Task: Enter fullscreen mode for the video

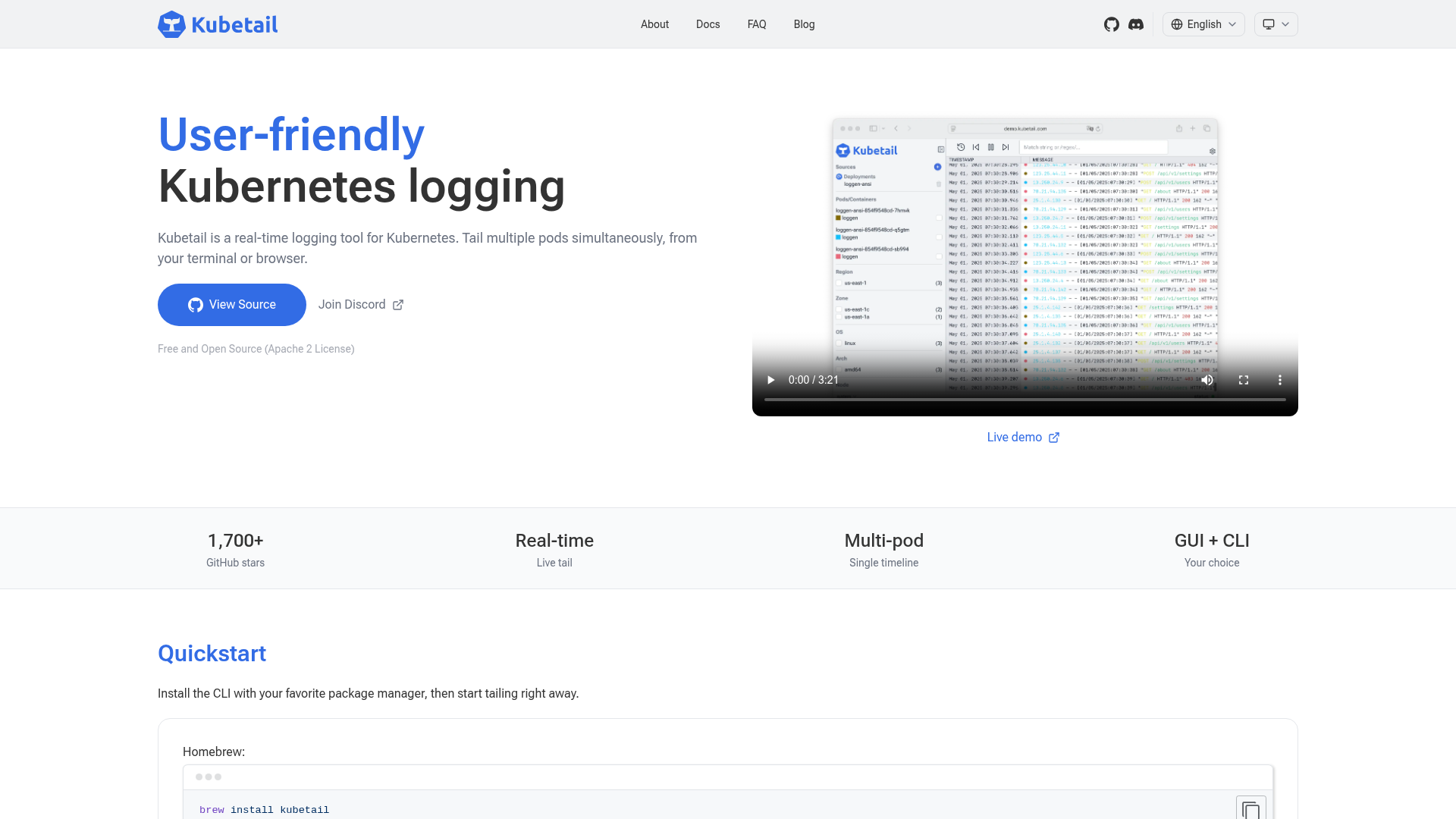Action: tap(1244, 380)
